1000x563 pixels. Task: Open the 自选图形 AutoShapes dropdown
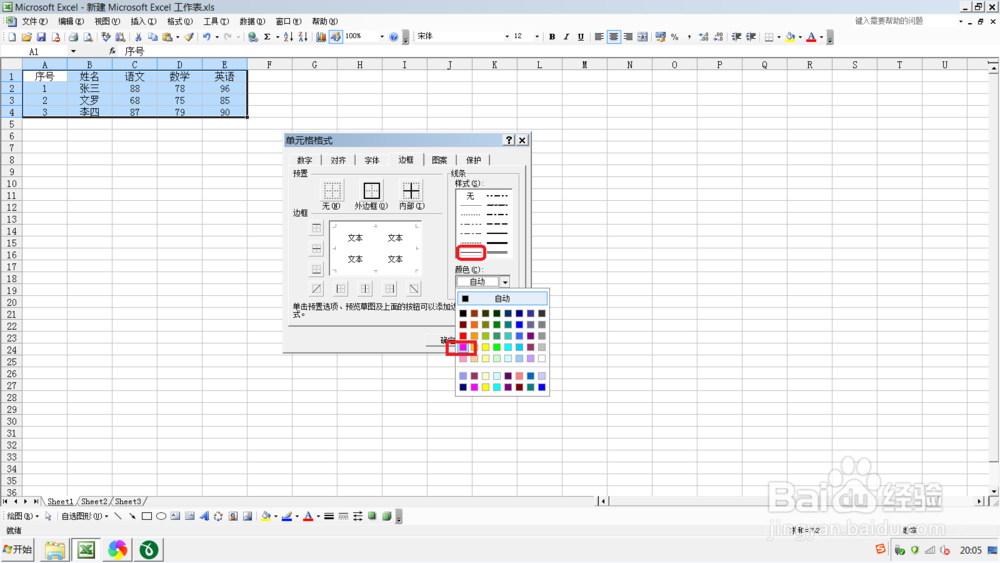84,516
